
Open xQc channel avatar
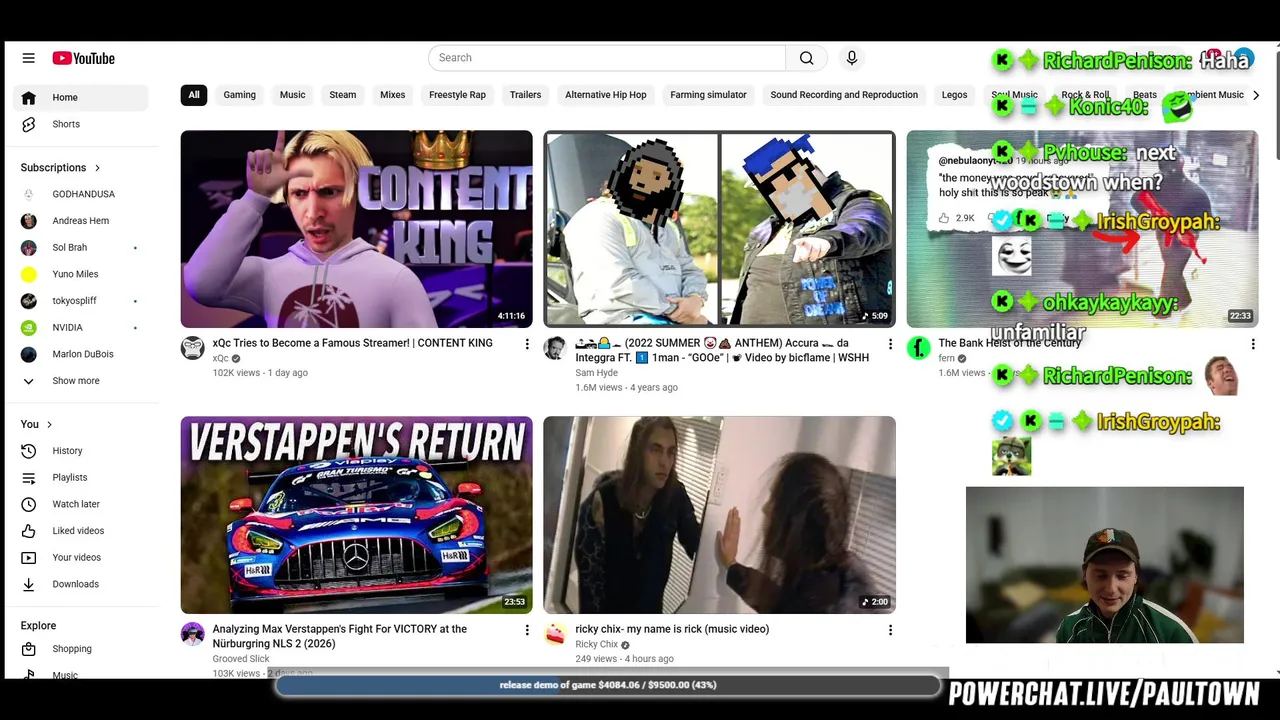[192, 348]
